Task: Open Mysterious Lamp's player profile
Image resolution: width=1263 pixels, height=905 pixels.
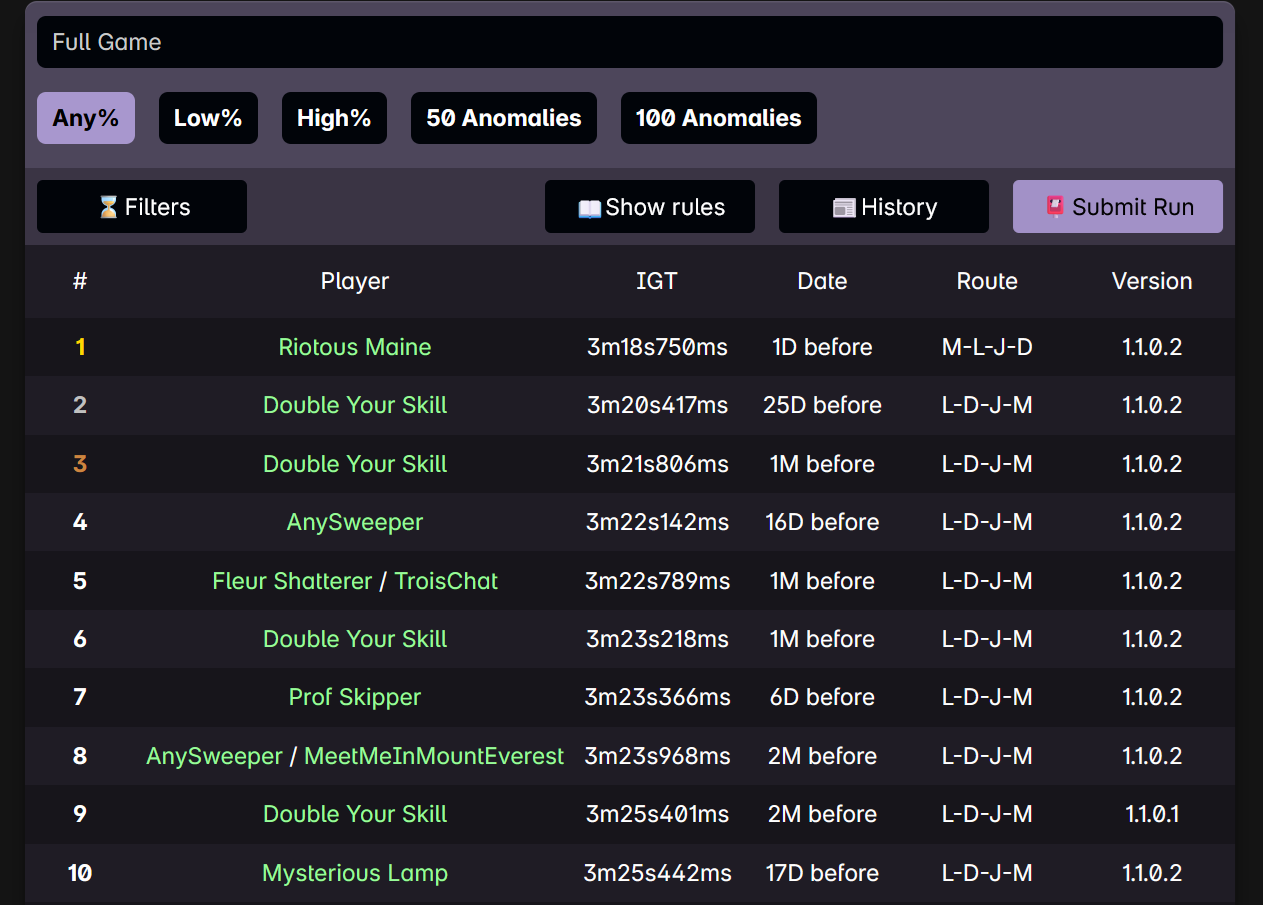Action: 355,873
